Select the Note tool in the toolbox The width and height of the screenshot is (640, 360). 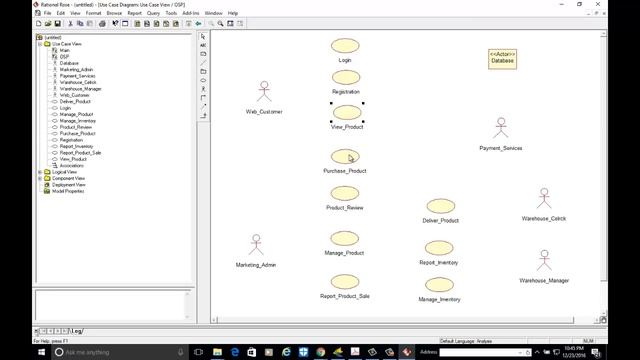[x=203, y=54]
